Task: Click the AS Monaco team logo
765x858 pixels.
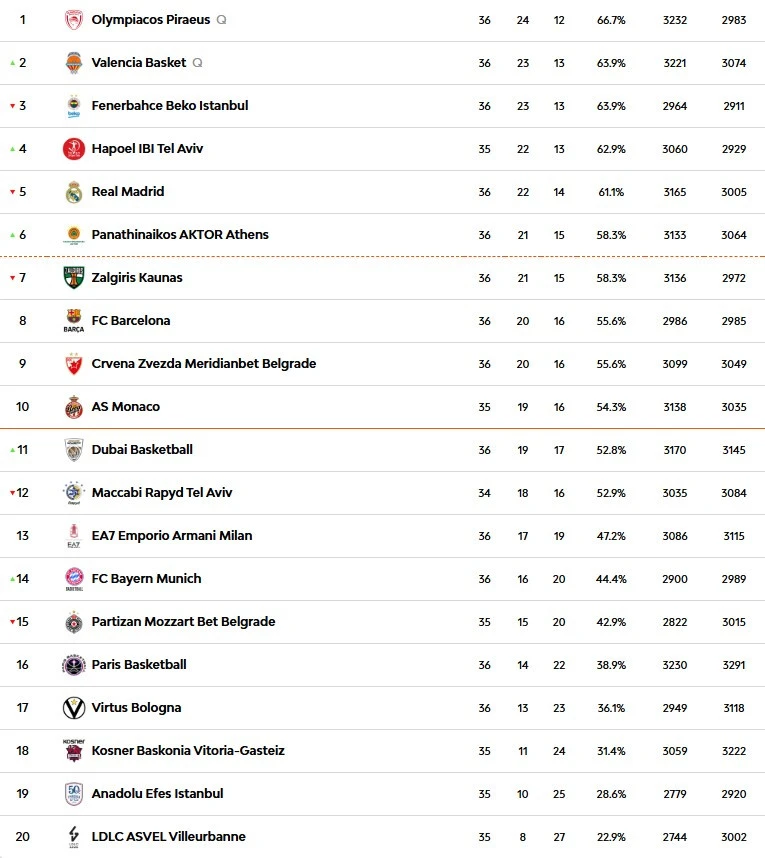Action: click(x=74, y=407)
